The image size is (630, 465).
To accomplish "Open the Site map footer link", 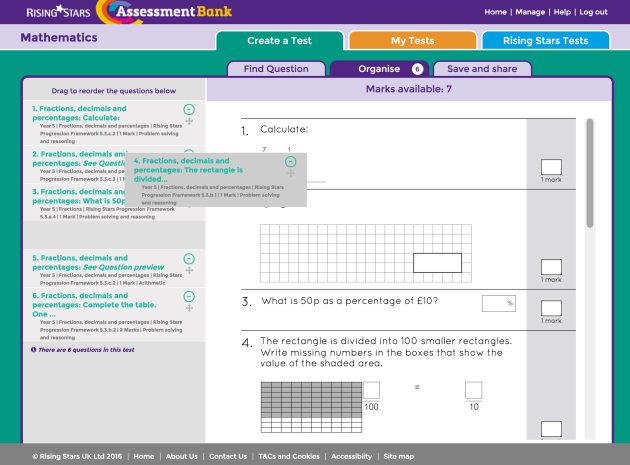I will (x=398, y=456).
